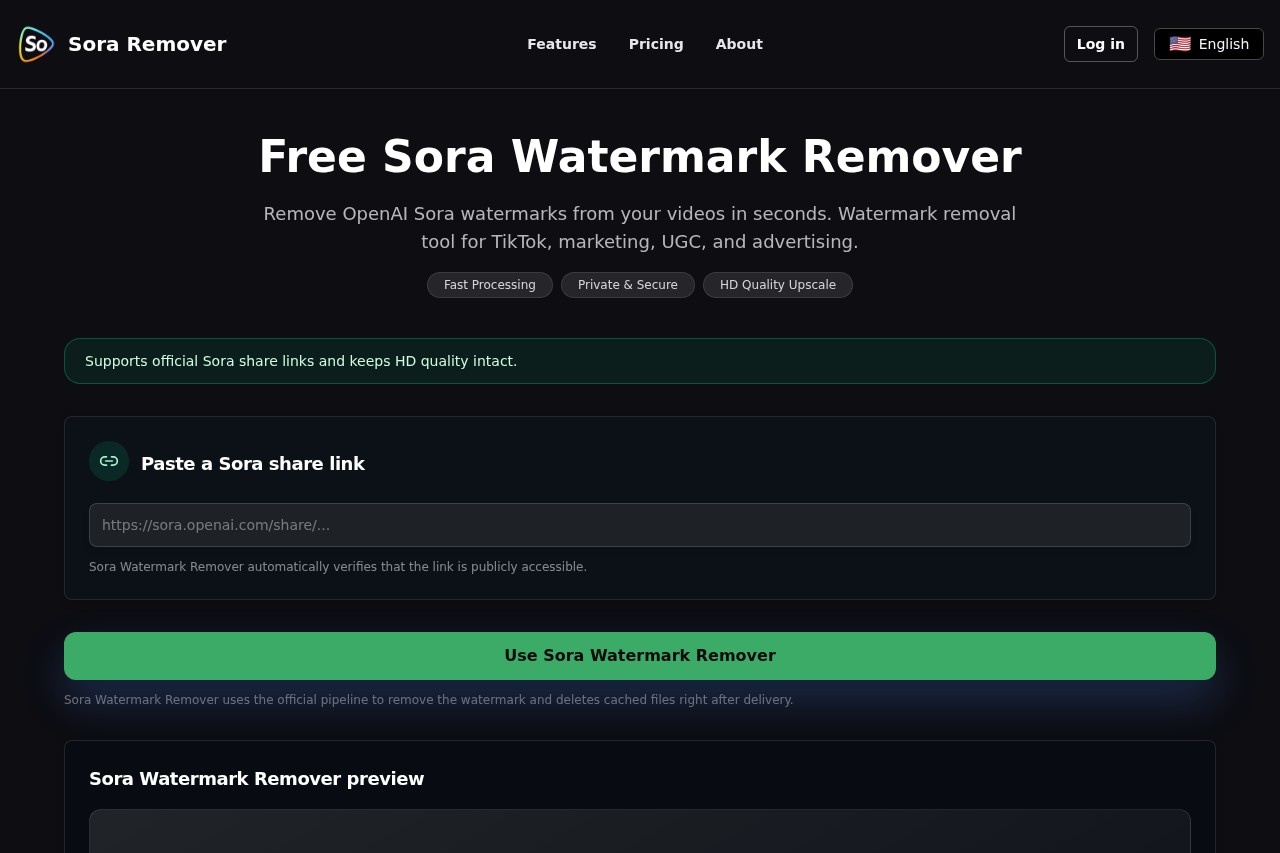The height and width of the screenshot is (853, 1280).
Task: Click the Log in button
Action: point(1100,44)
